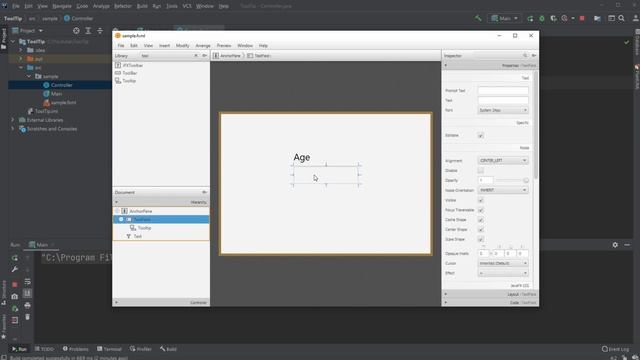This screenshot has width=640, height=360.
Task: Select the ToolBar item in Library
Action: pos(129,73)
